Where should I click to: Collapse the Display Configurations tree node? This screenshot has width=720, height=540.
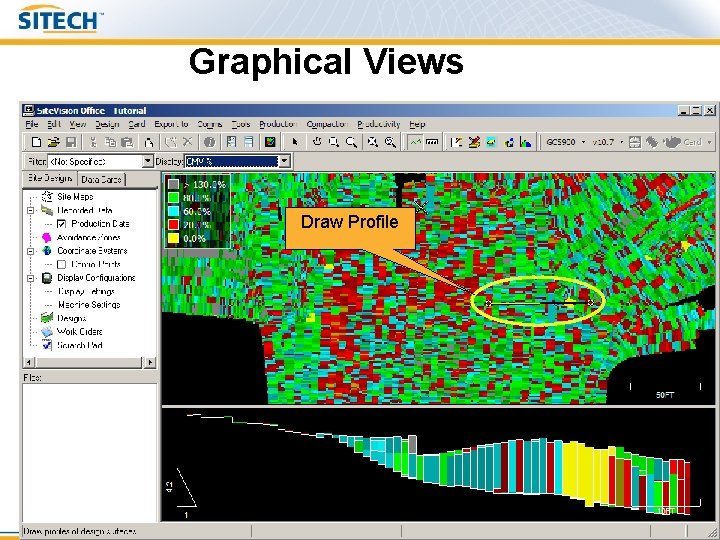(31, 278)
